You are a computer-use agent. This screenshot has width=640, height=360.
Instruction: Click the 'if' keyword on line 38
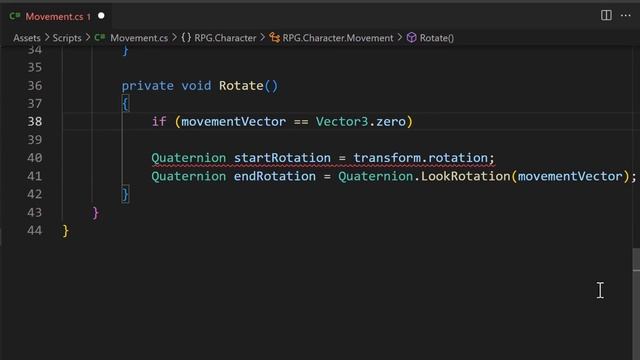pos(159,122)
